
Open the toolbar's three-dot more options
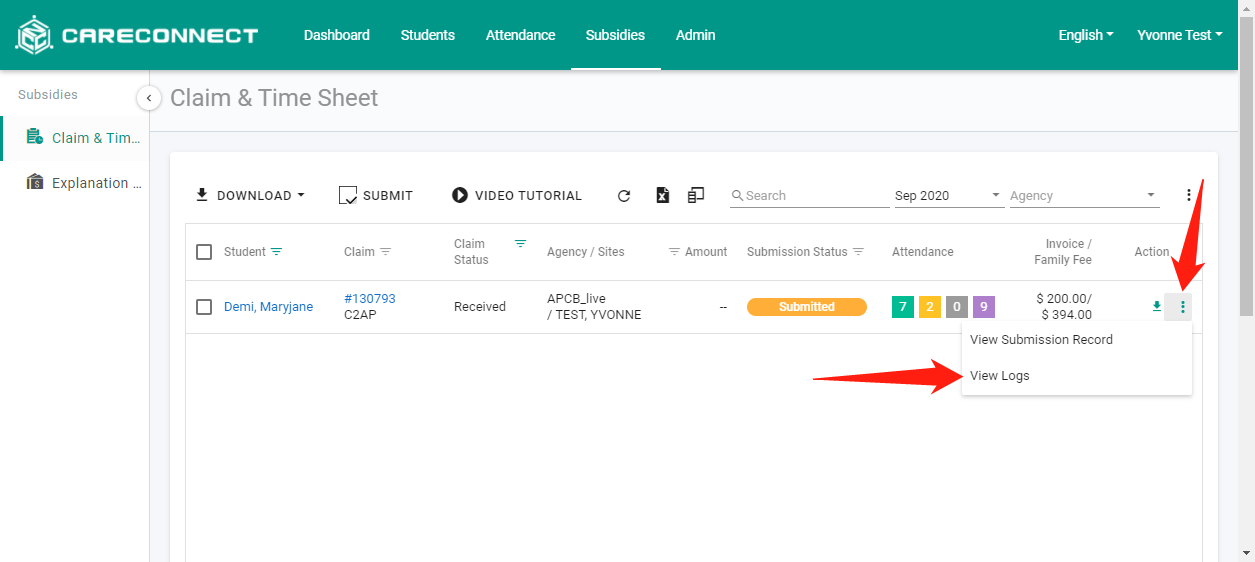click(x=1188, y=196)
